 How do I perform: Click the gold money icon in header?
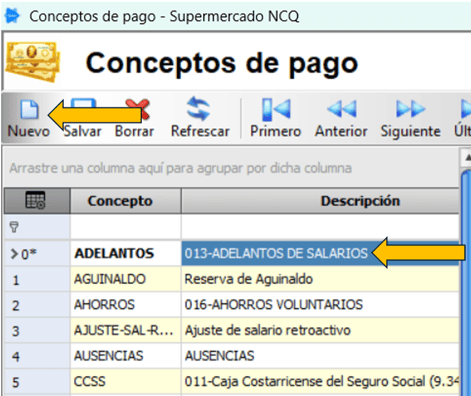pyautogui.click(x=33, y=62)
